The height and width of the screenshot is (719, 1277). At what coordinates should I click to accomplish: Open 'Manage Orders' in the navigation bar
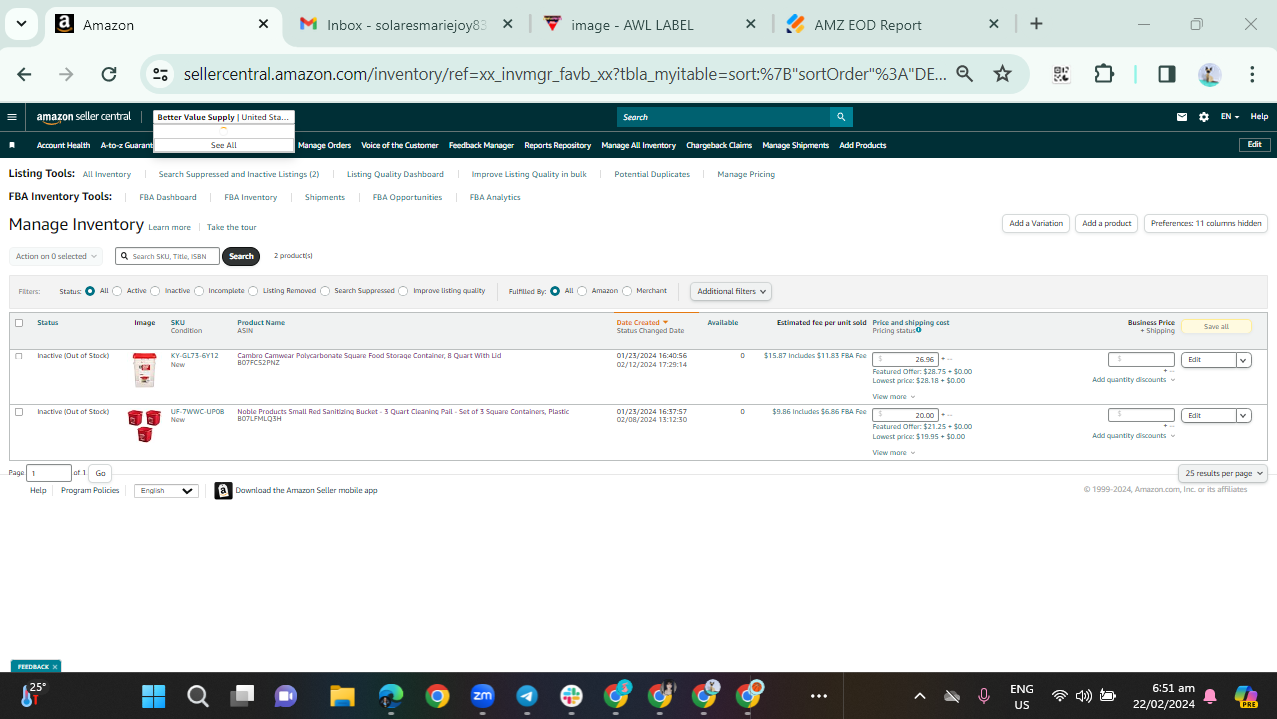point(324,145)
